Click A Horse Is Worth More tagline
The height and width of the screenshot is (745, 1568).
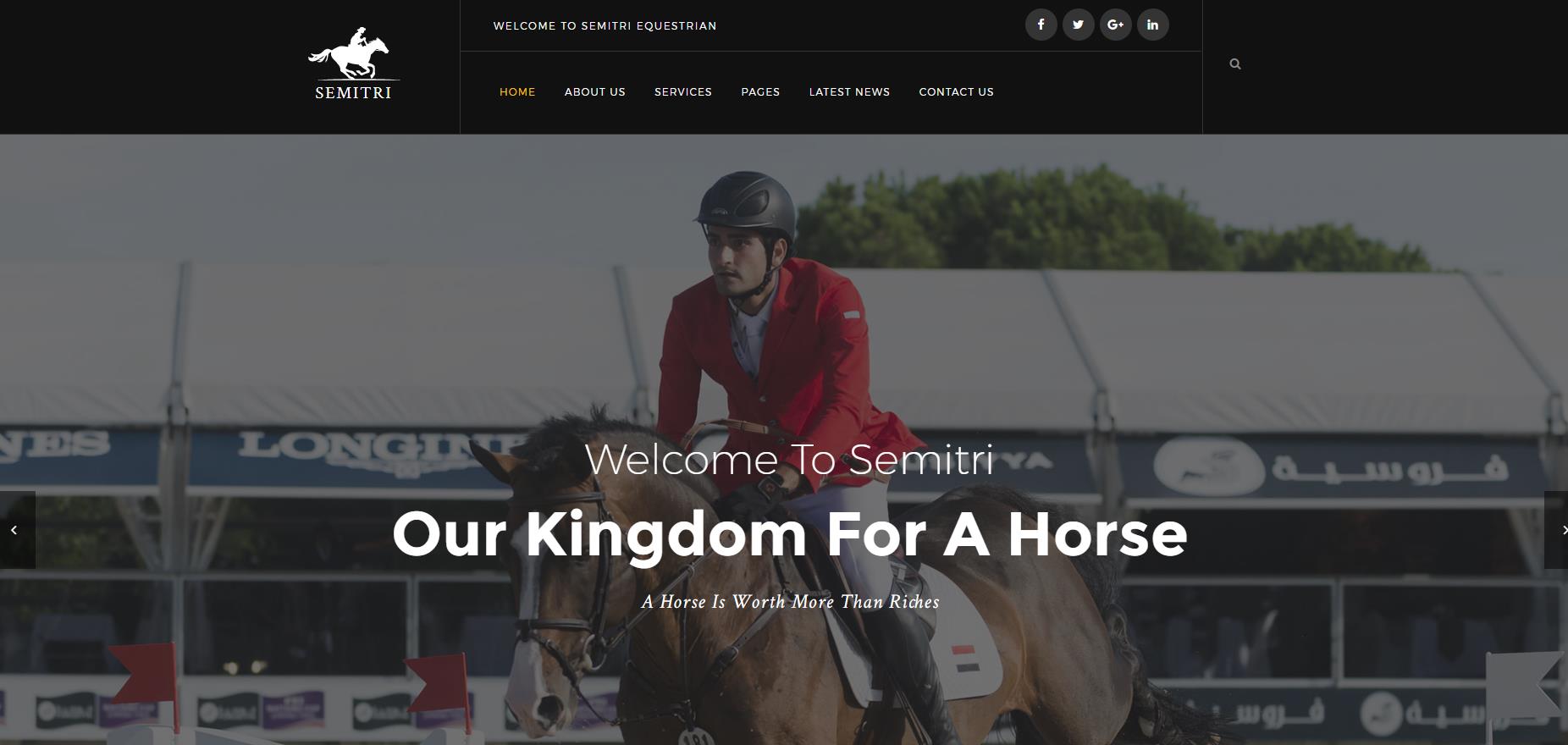[790, 602]
